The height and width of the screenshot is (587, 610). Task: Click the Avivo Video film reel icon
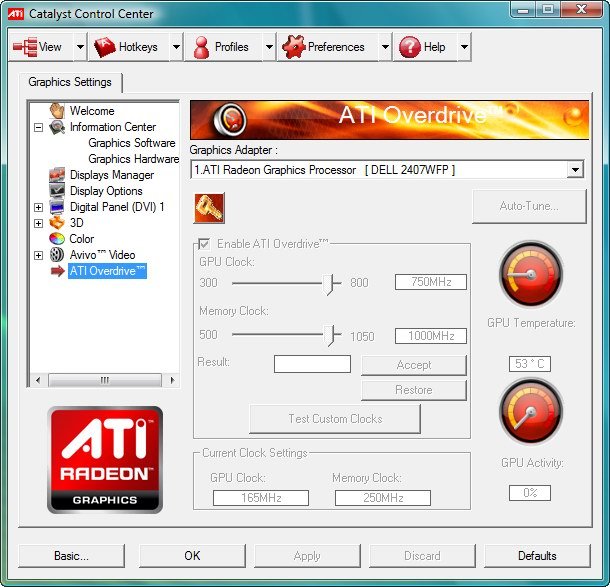57,255
